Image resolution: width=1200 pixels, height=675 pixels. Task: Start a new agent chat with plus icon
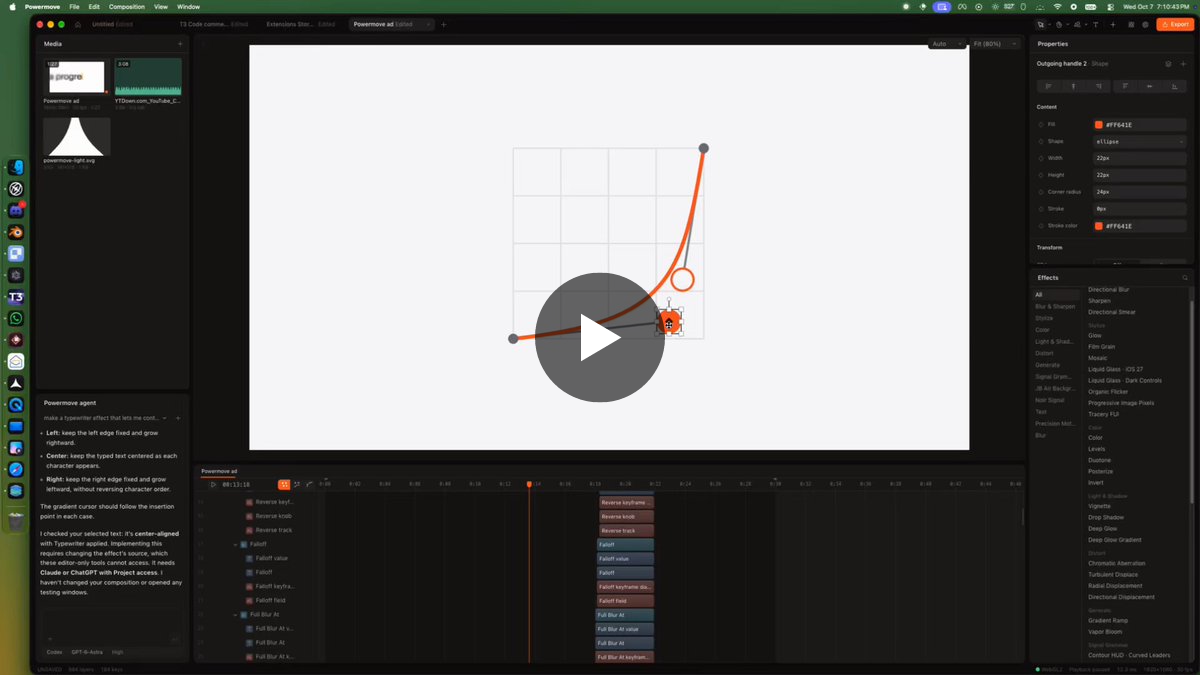tap(178, 418)
